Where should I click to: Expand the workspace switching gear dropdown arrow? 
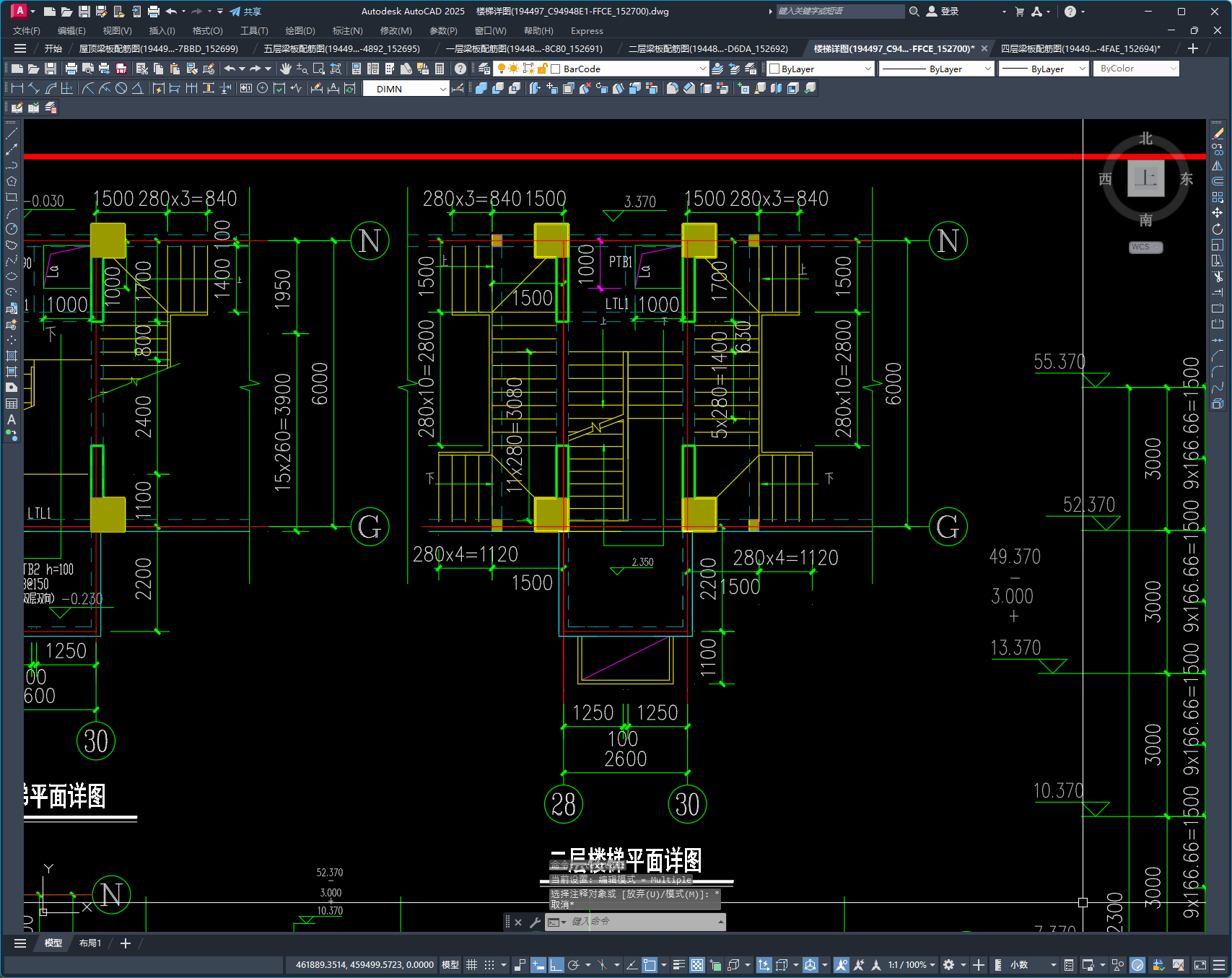coord(964,965)
